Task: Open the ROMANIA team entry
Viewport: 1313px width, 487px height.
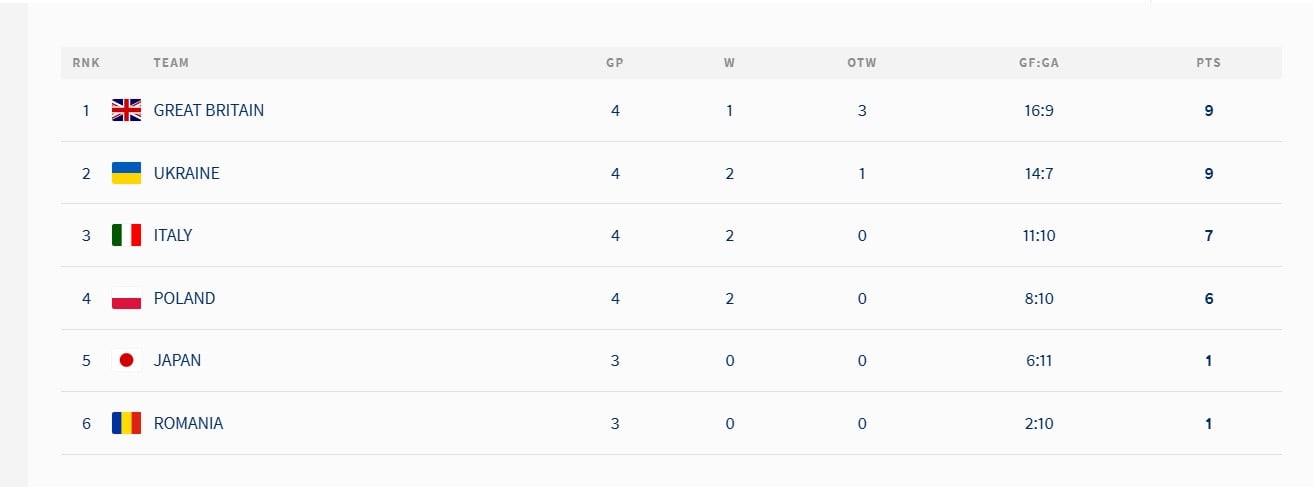Action: click(x=188, y=423)
